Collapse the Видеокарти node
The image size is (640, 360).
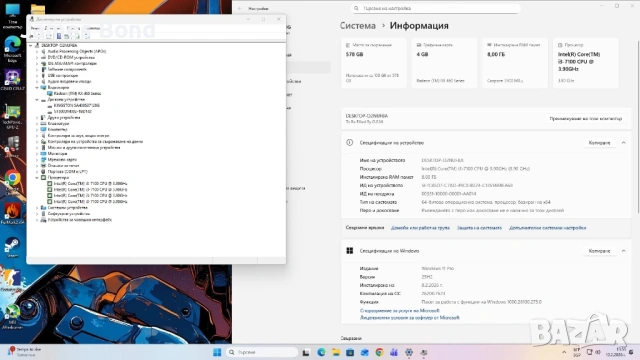tap(37, 87)
